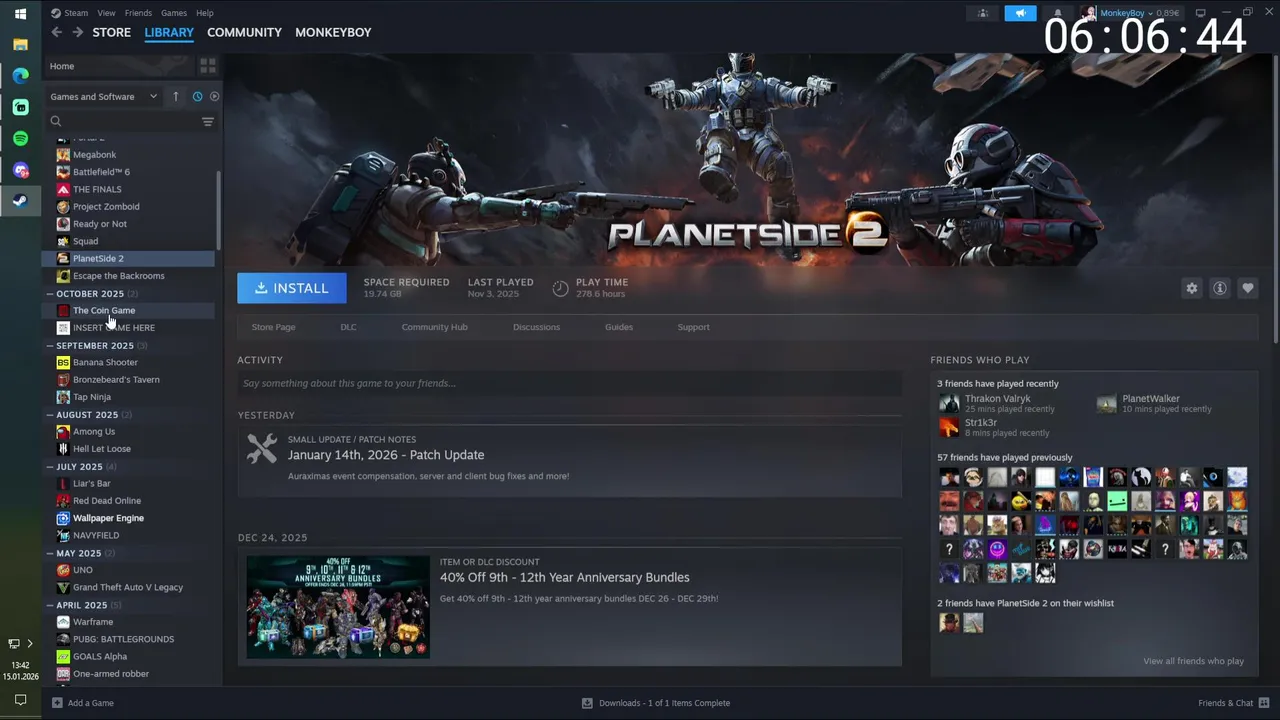Go back with the left navigation arrow

pyautogui.click(x=57, y=32)
